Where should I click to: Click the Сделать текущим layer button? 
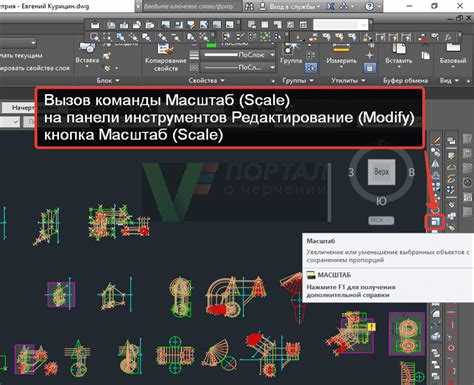[21, 56]
